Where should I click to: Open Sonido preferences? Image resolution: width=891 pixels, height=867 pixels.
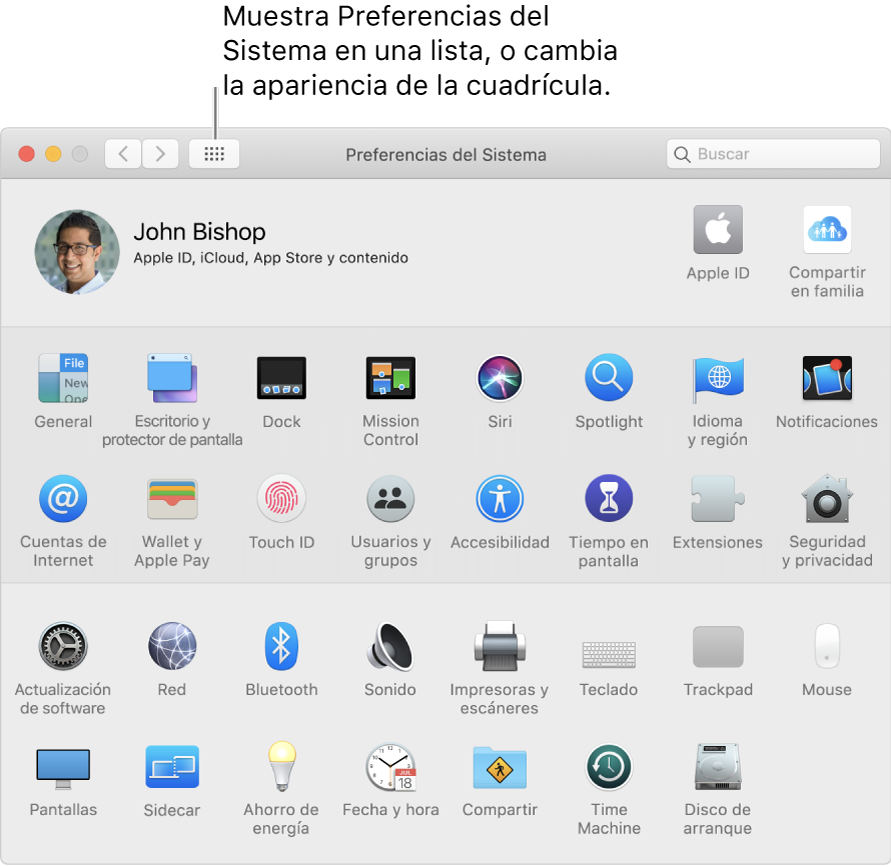click(390, 647)
